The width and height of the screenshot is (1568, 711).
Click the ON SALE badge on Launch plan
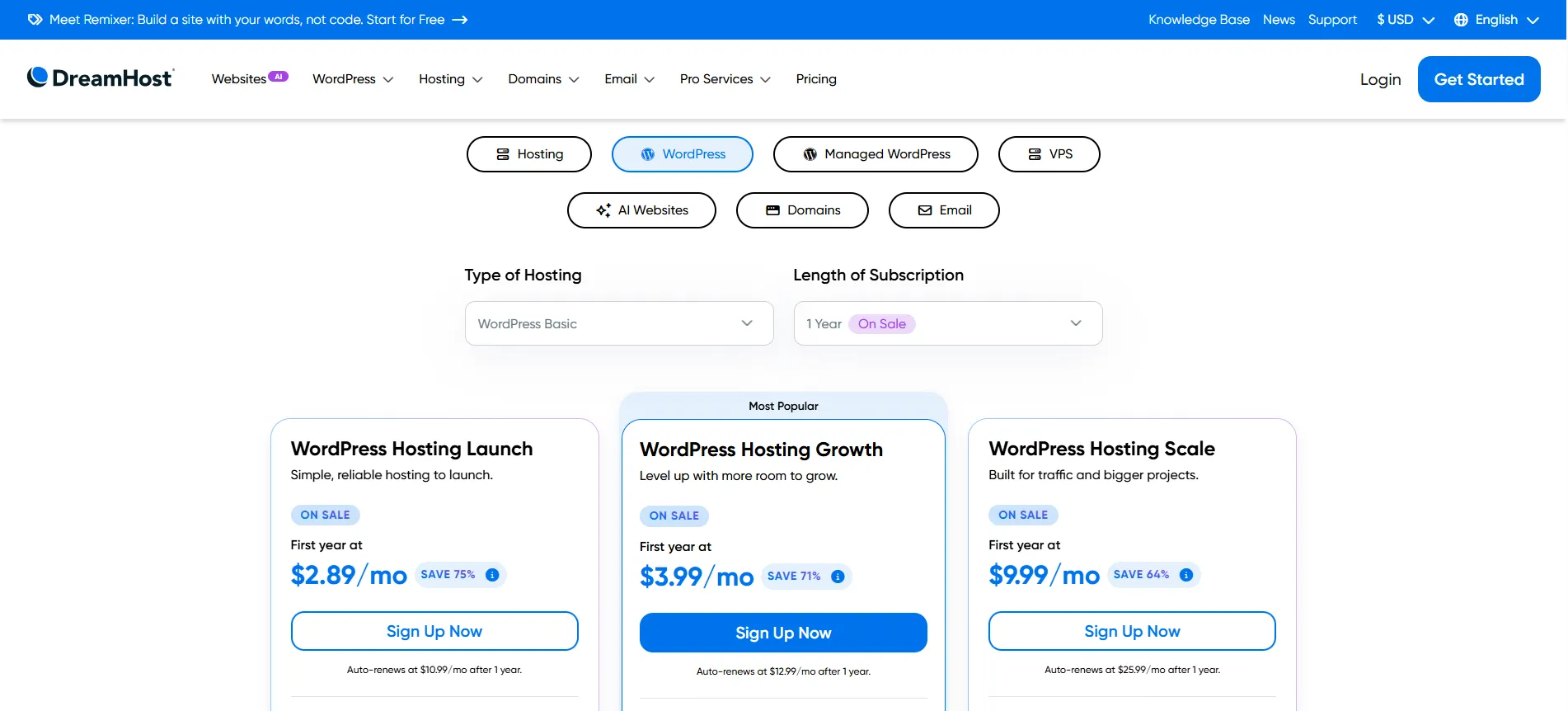click(x=325, y=515)
